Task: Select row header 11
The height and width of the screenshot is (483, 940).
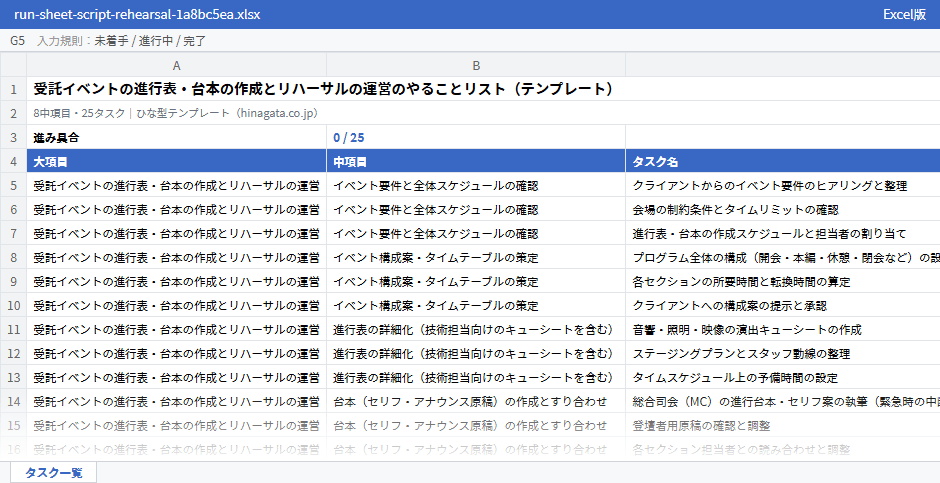Action: point(13,329)
